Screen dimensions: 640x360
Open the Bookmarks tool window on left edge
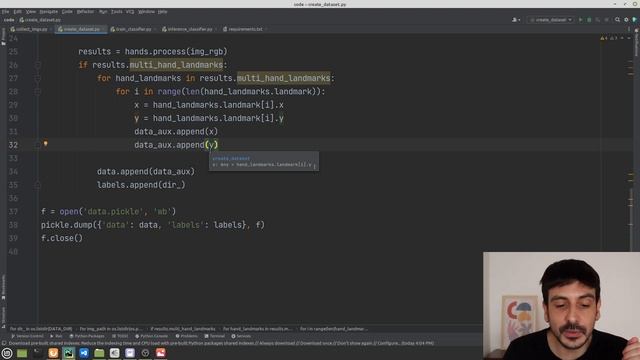click(x=3, y=287)
